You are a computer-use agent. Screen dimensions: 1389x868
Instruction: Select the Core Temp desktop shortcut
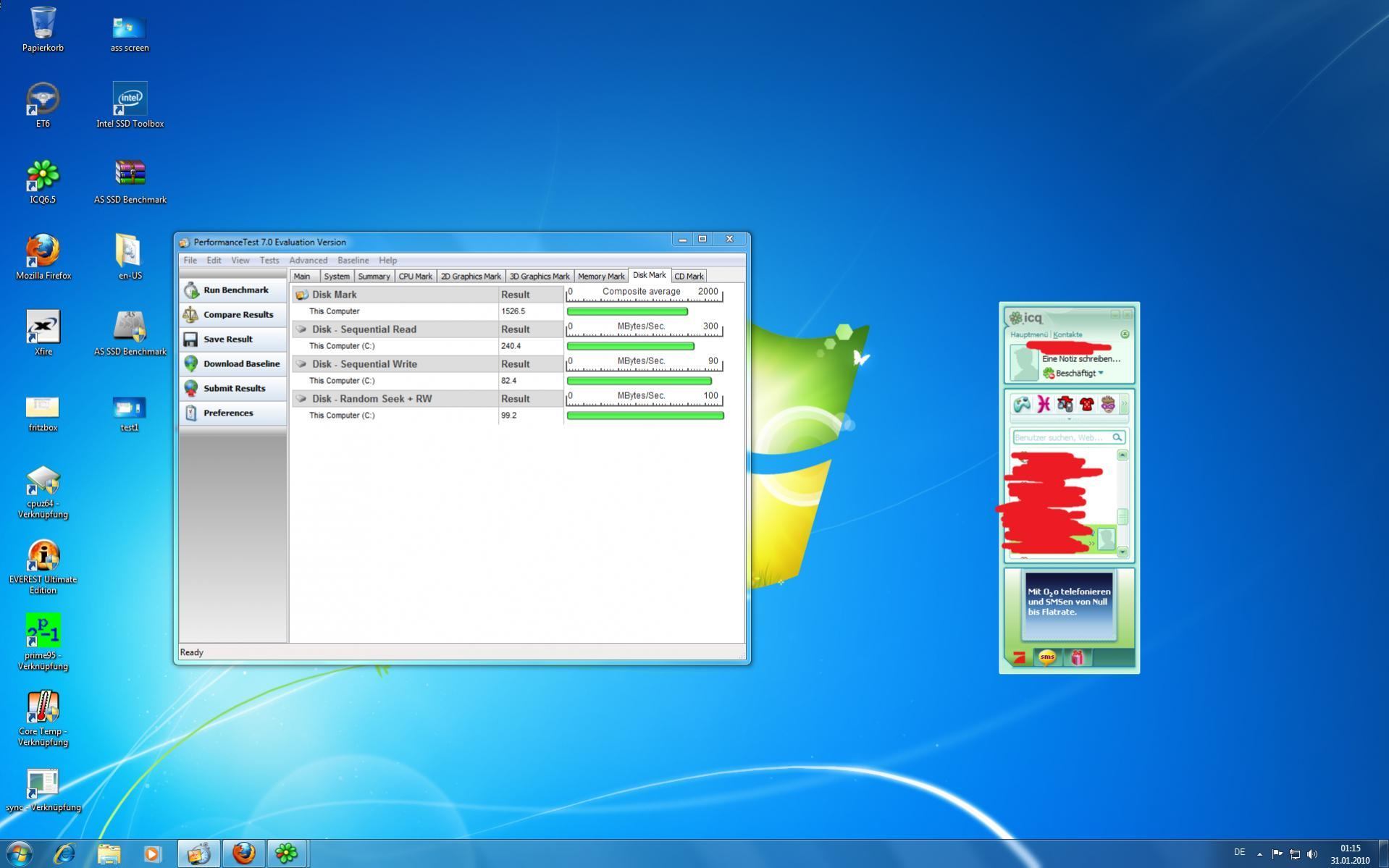(x=43, y=719)
